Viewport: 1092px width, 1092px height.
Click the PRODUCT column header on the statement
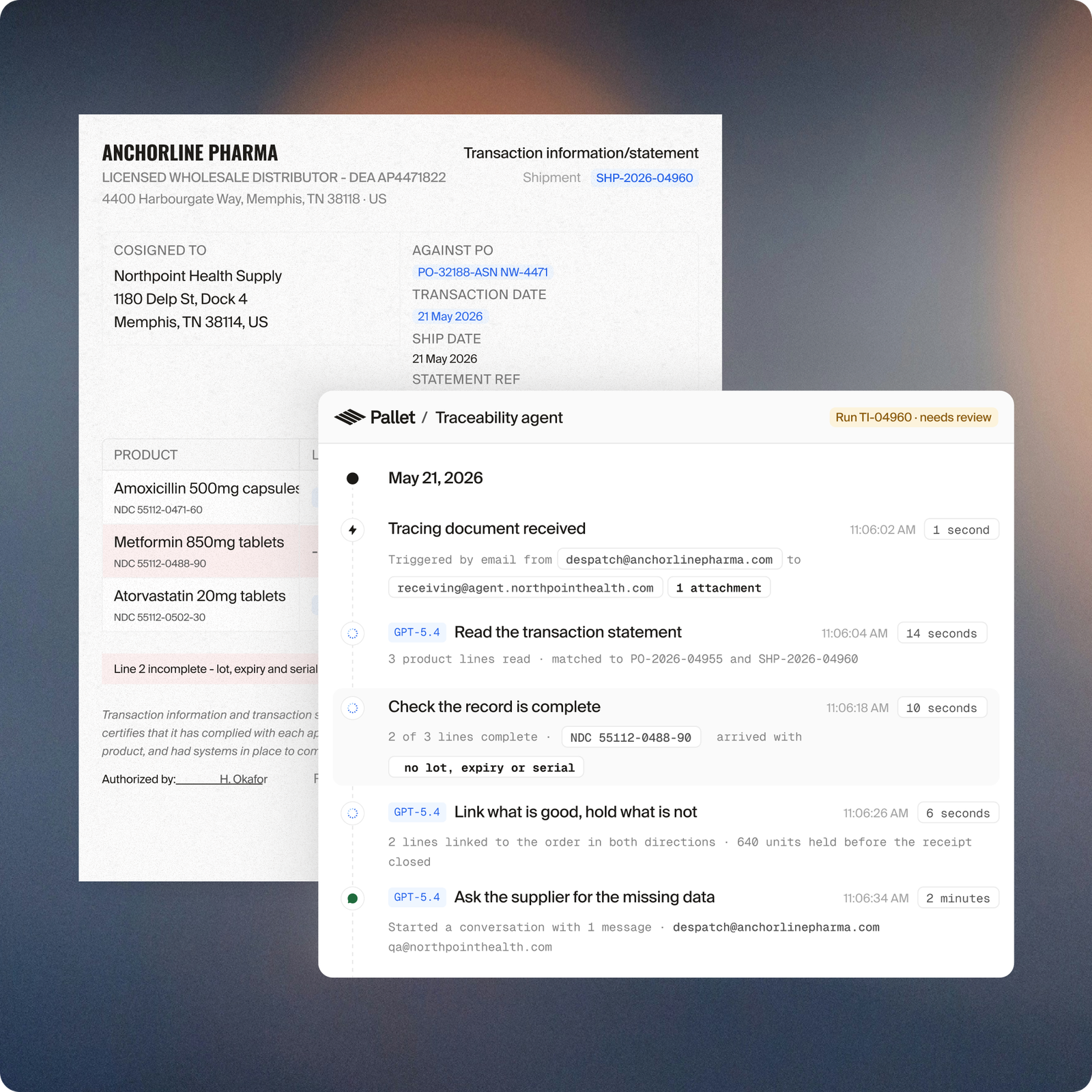tap(145, 455)
